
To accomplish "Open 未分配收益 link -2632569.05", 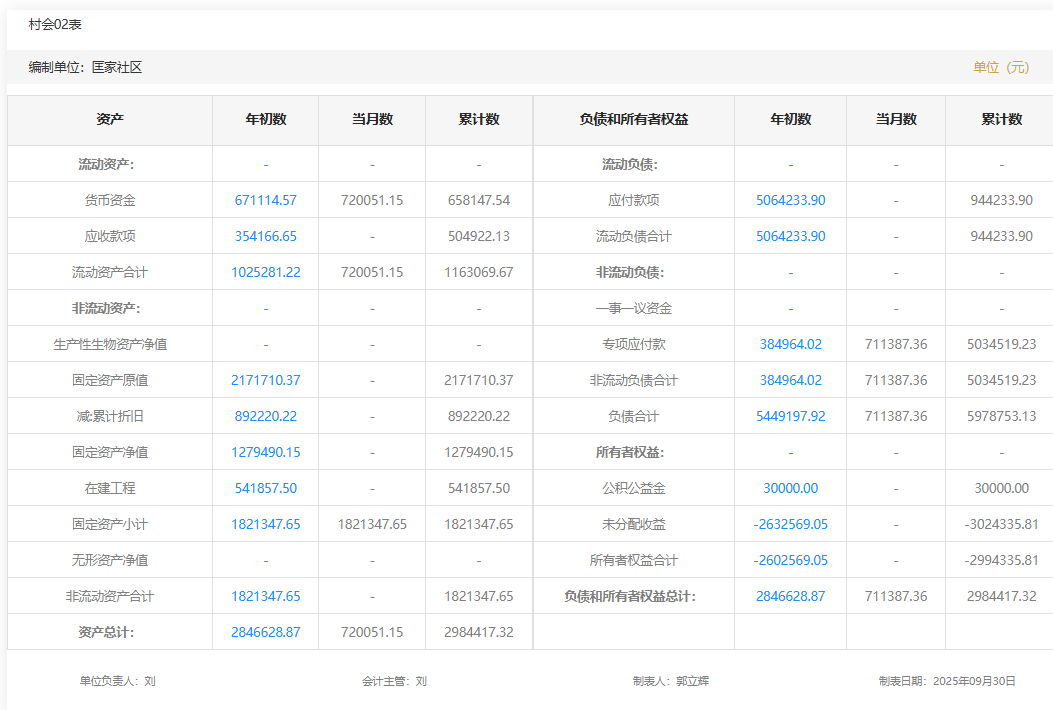I will [790, 524].
